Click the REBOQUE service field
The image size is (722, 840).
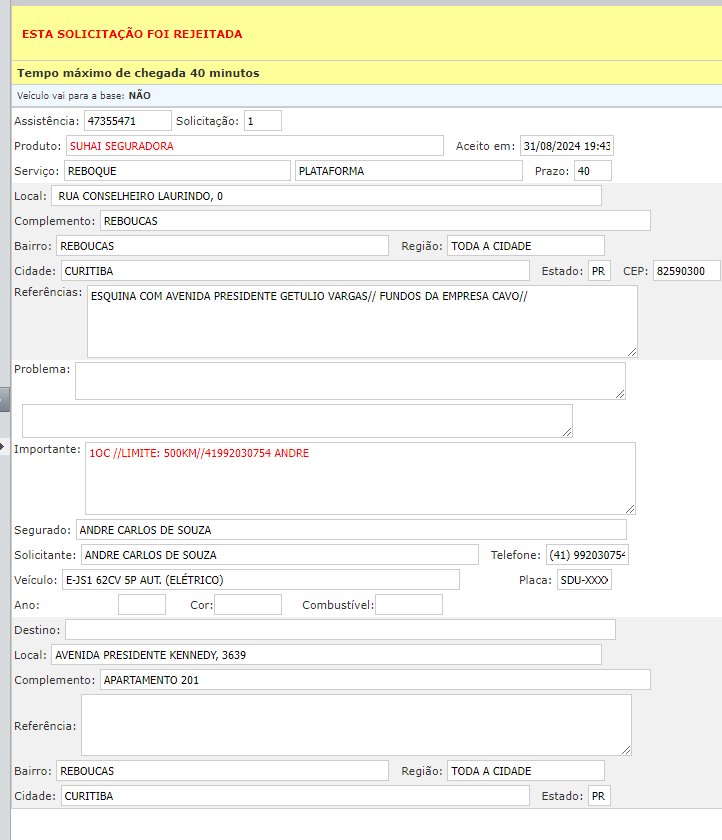176,171
